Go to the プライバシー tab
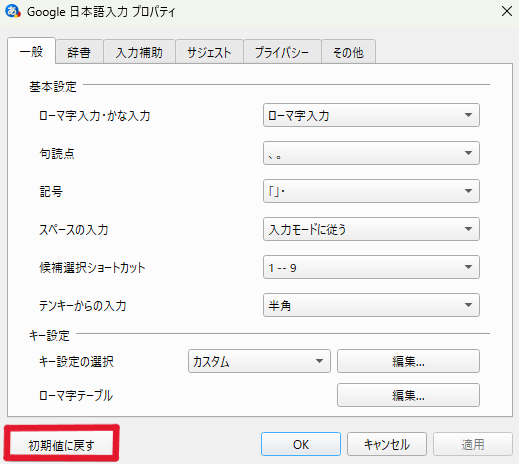The height and width of the screenshot is (464, 519). point(282,52)
